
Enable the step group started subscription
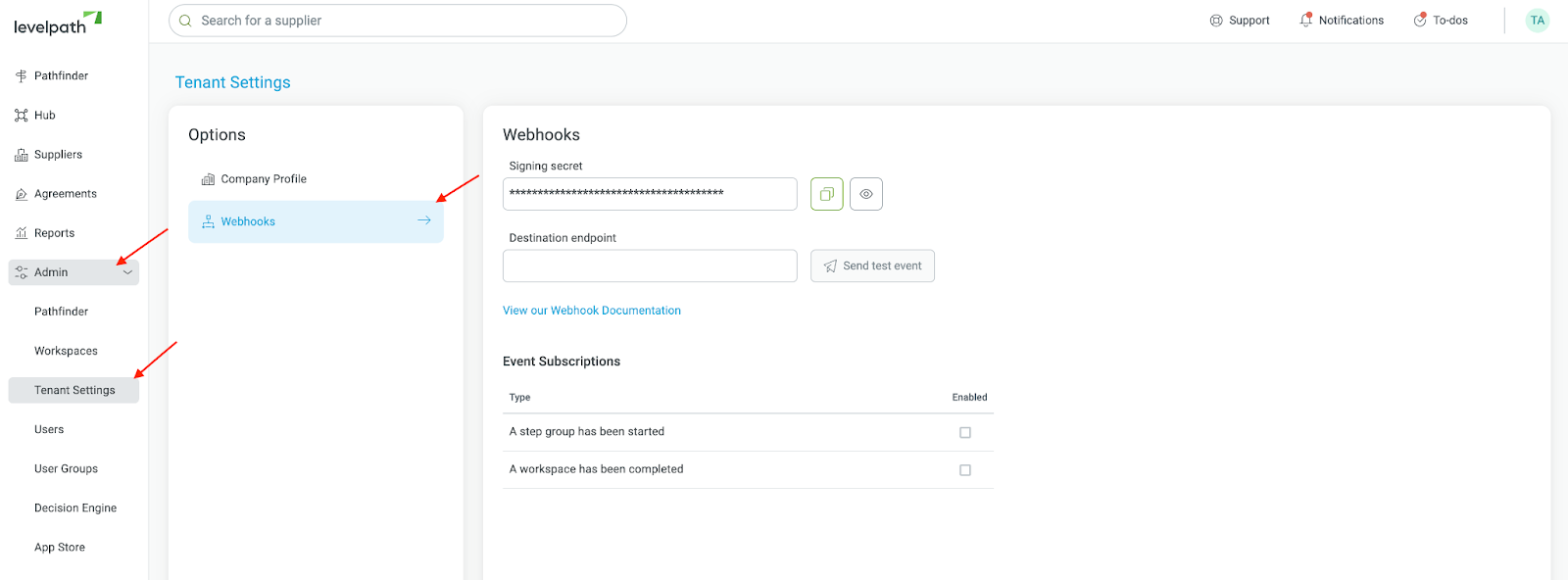click(x=965, y=431)
